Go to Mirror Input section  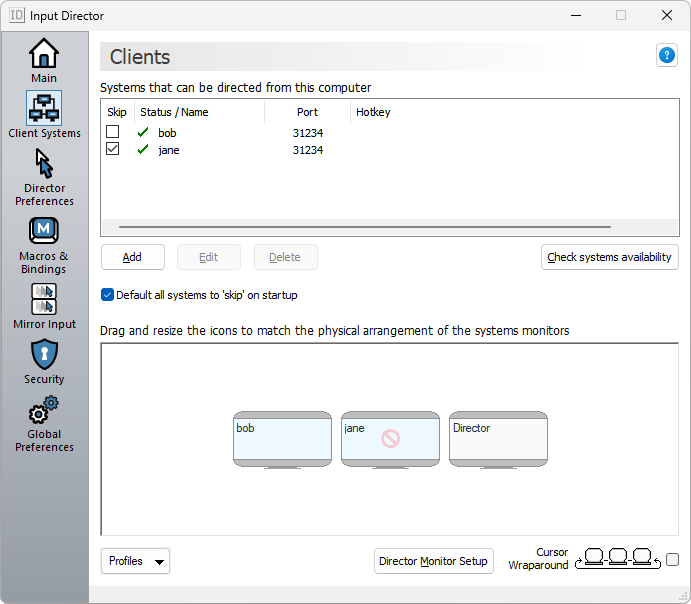[44, 307]
